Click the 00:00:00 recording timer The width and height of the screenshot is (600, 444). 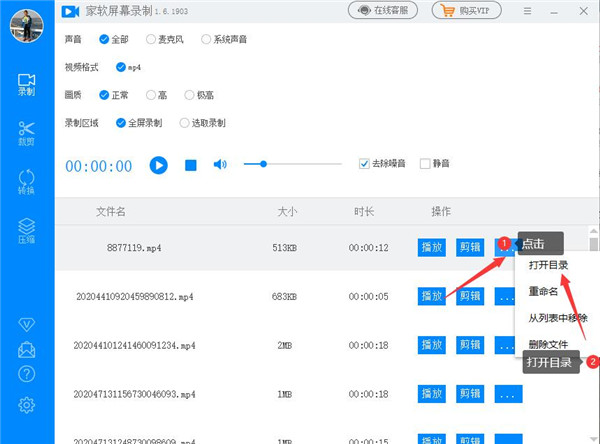tap(99, 166)
